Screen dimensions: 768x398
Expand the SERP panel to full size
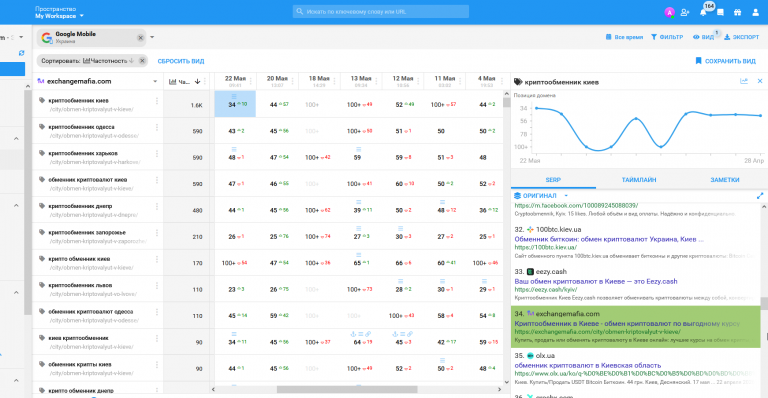[x=760, y=196]
